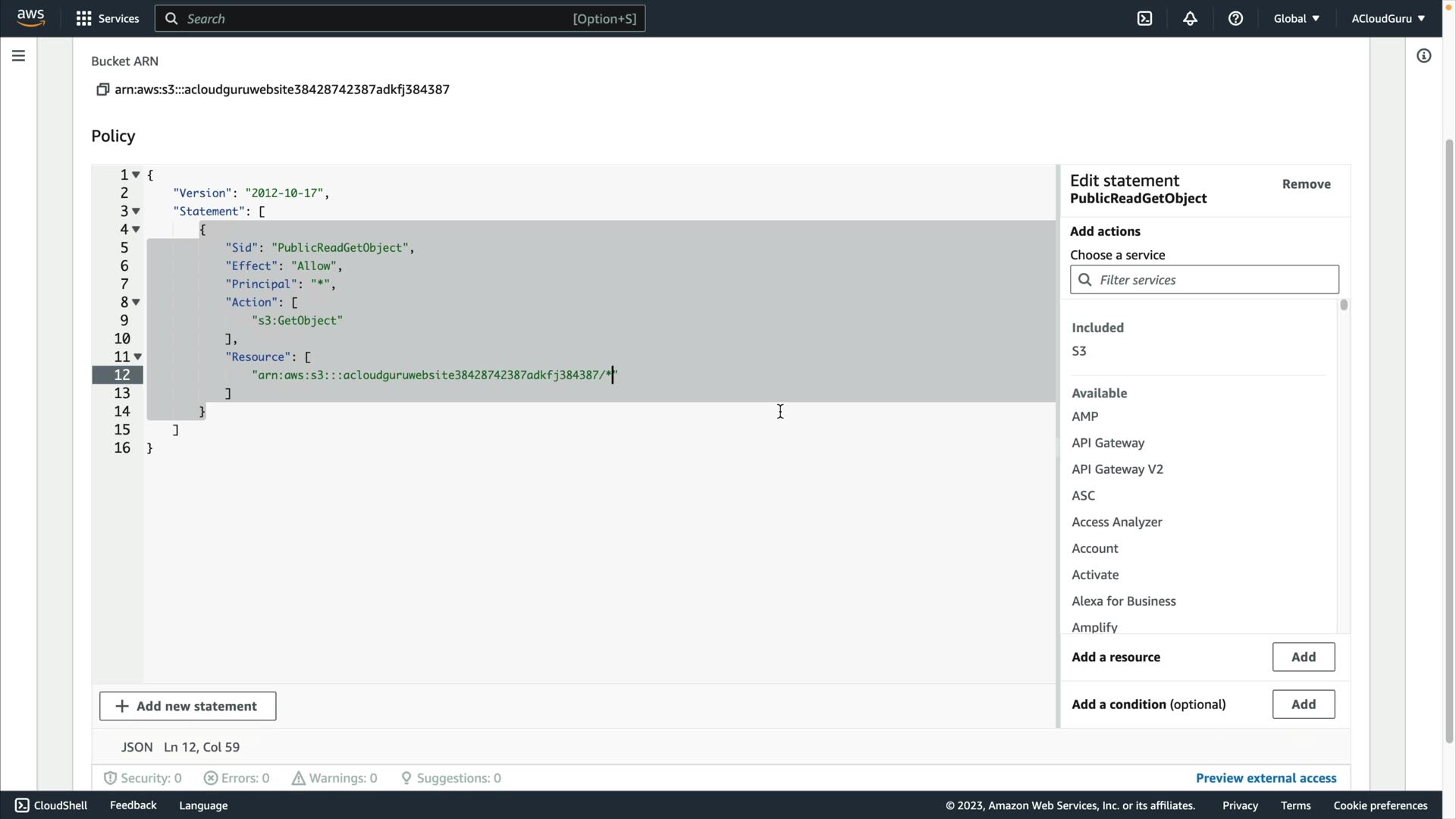
Task: Collapse the Resource array on line 11
Action: click(x=138, y=356)
